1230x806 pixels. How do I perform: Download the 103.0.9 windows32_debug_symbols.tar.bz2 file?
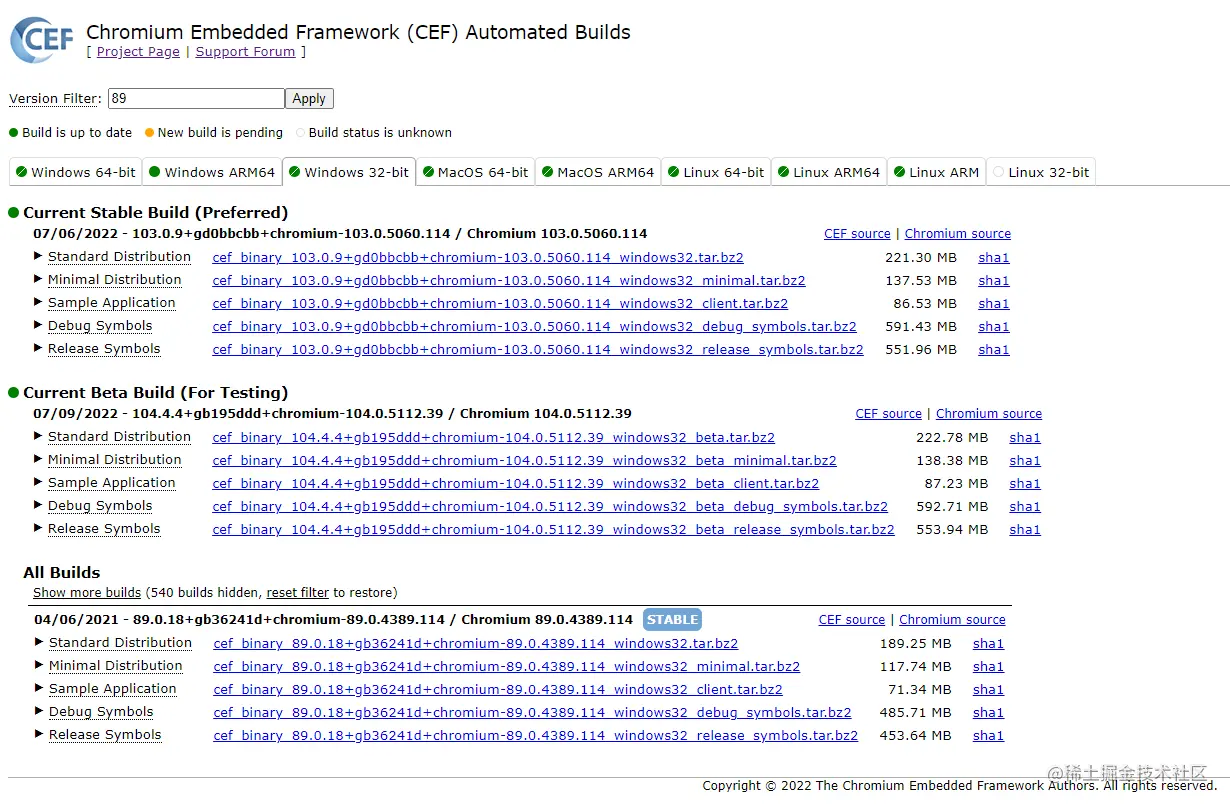coord(534,327)
